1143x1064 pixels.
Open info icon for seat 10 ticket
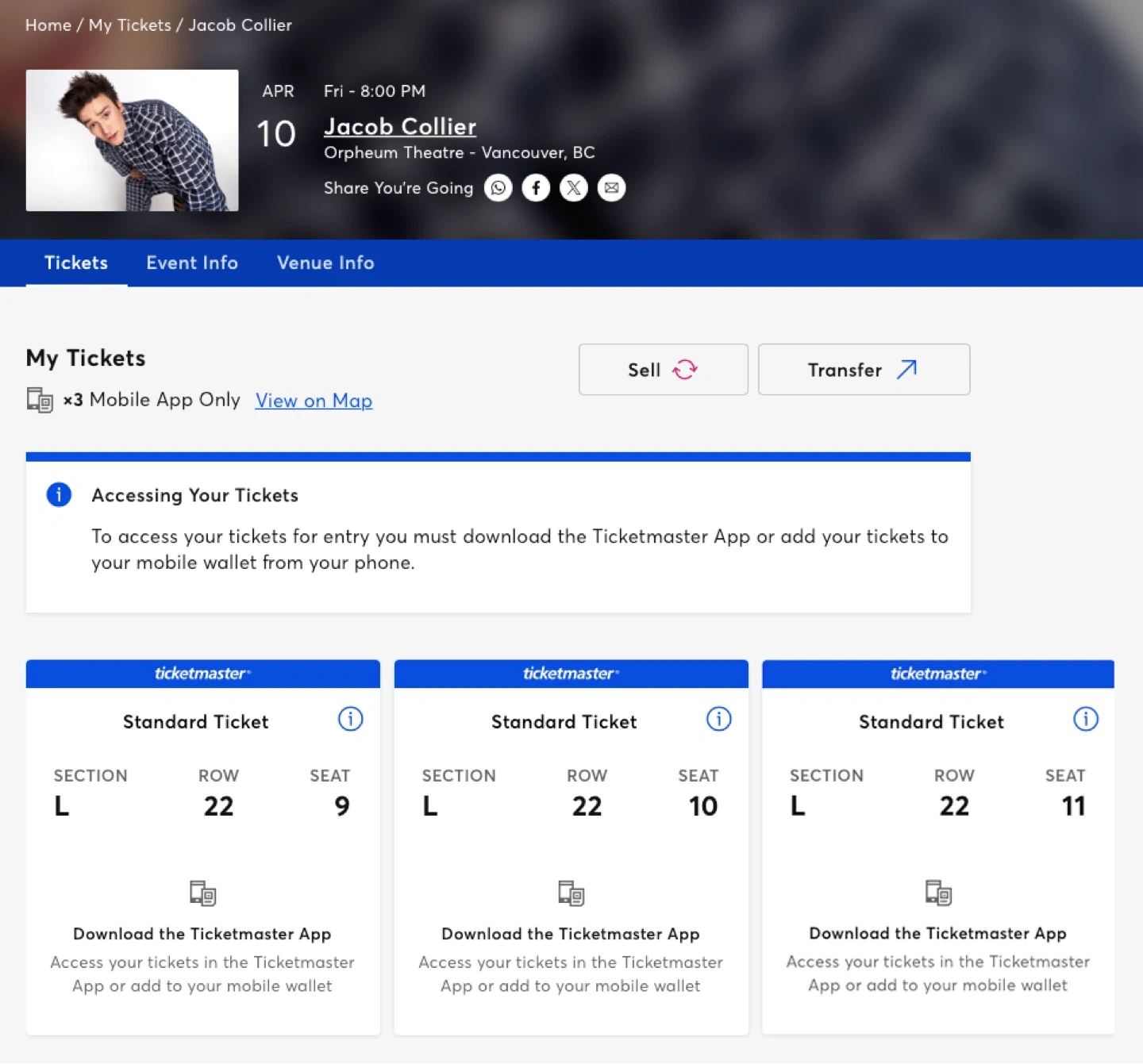coord(718,719)
